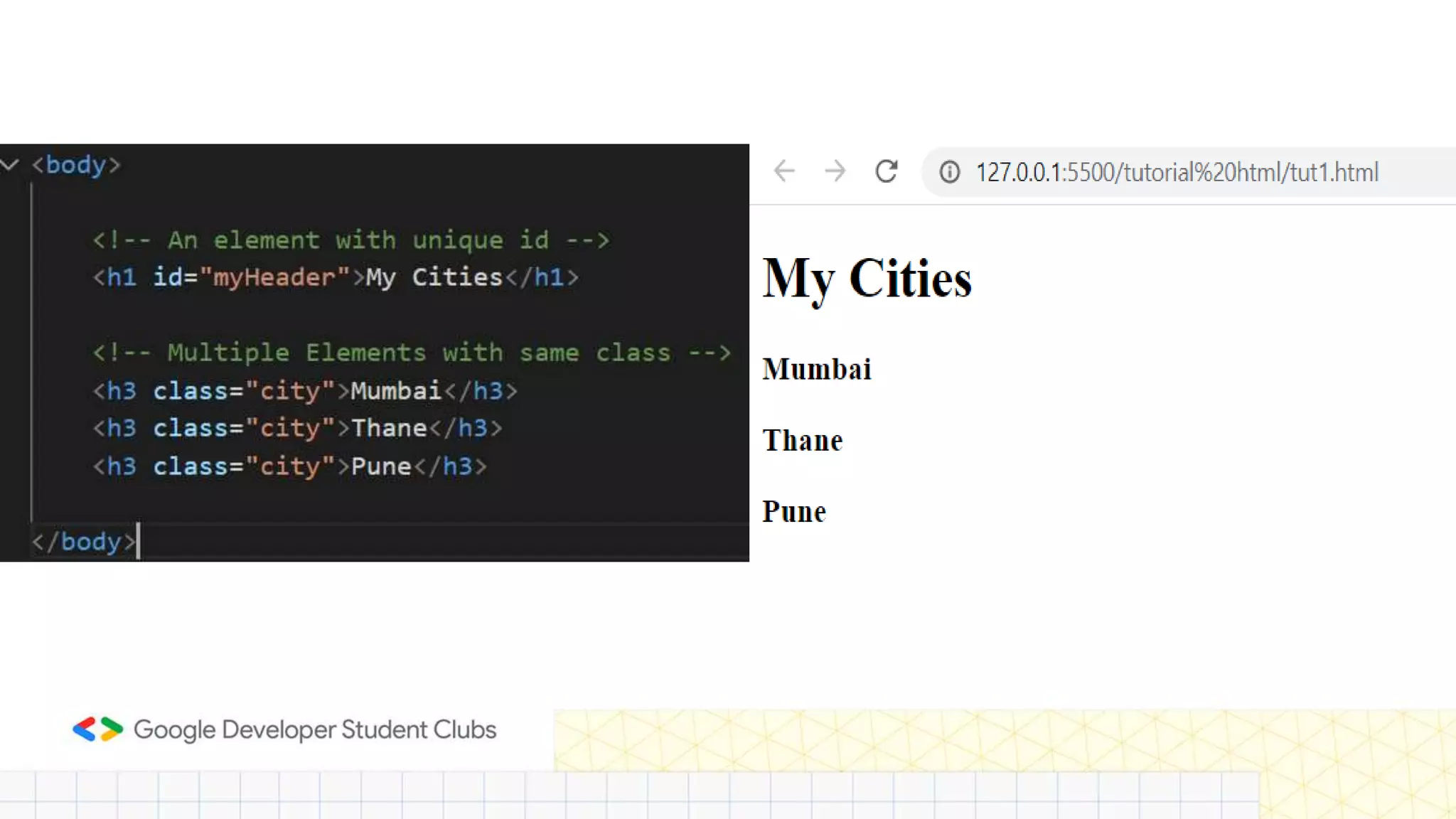Click the browser forward arrow
The height and width of the screenshot is (819, 1456).
[835, 171]
